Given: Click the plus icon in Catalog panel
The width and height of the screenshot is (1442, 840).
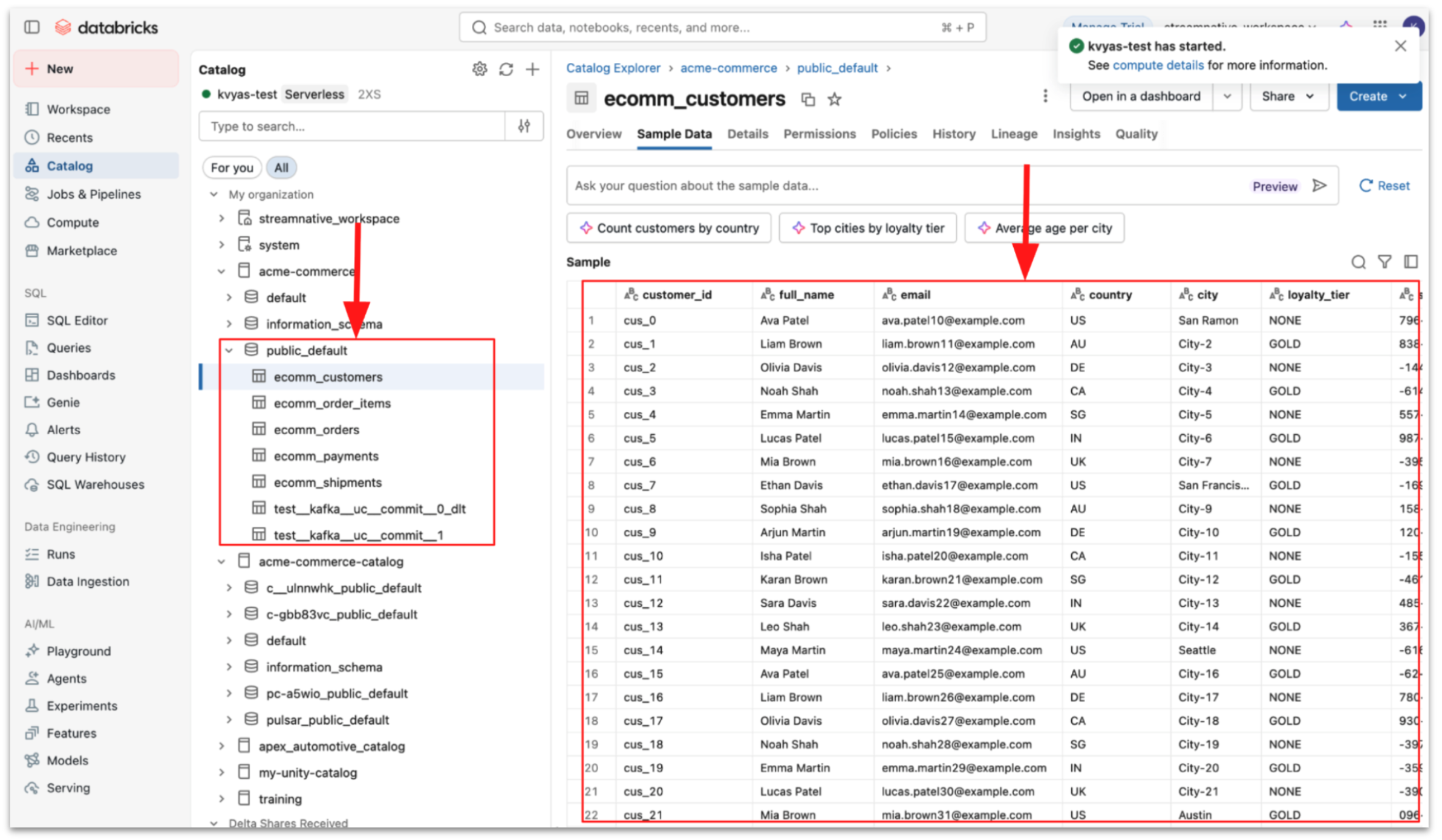Looking at the screenshot, I should (532, 70).
